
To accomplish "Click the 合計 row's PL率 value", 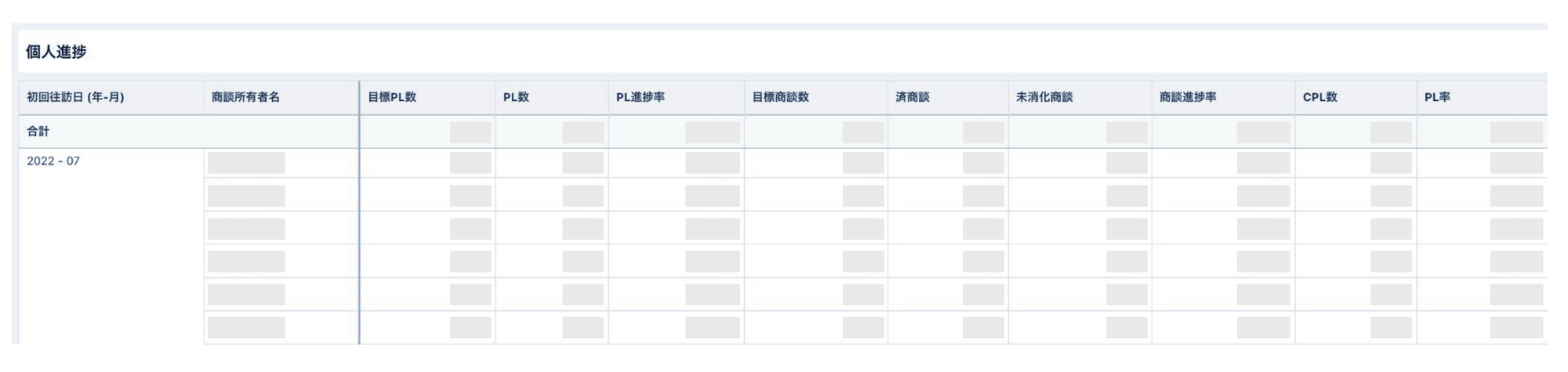I will (x=1515, y=132).
